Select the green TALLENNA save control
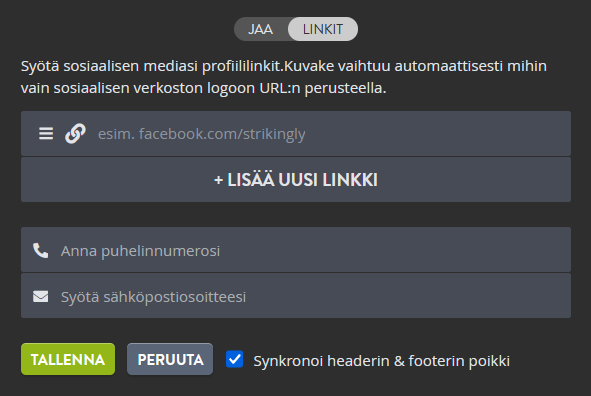 [x=68, y=359]
